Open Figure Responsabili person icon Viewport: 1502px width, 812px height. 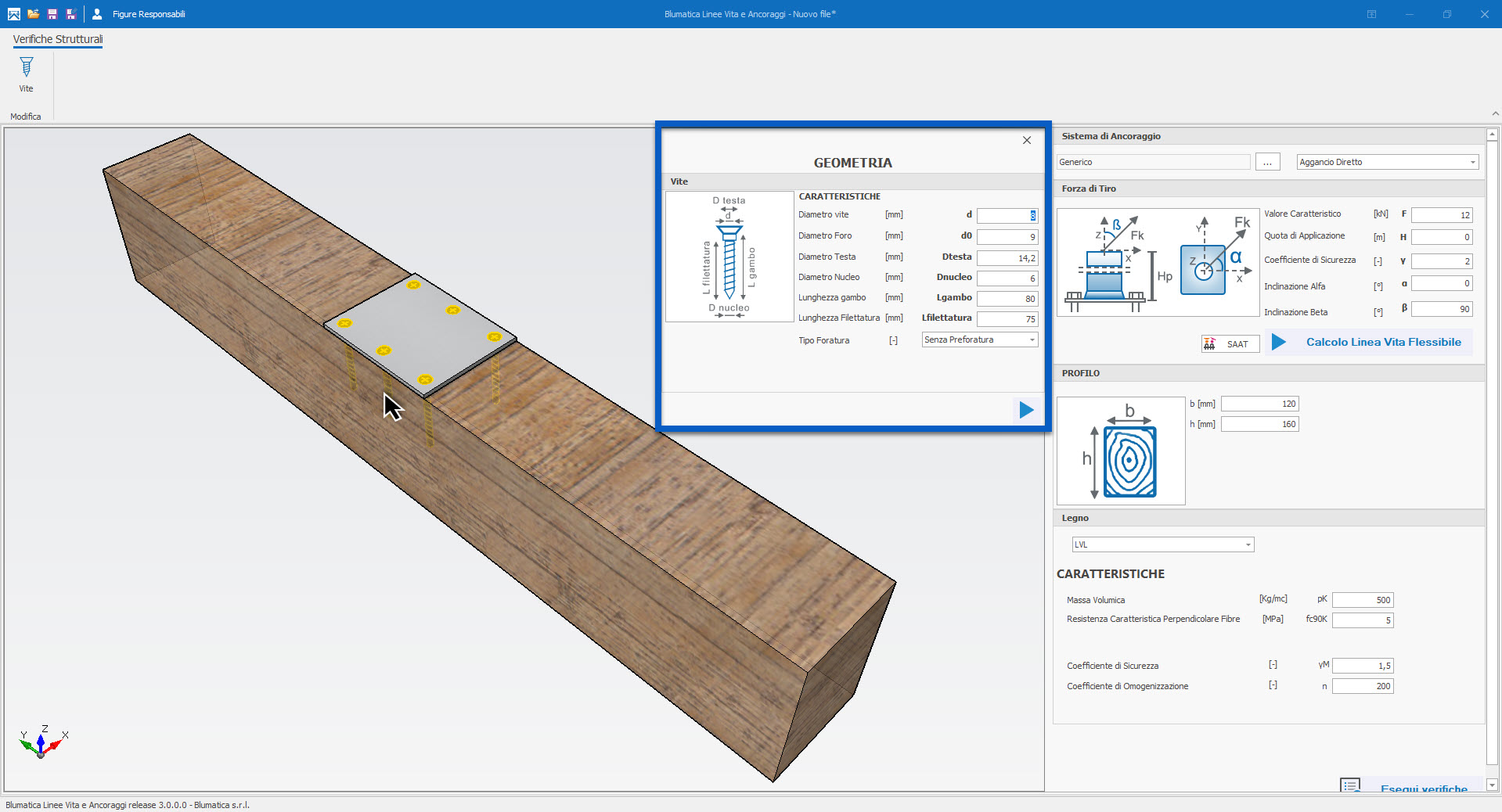point(97,14)
